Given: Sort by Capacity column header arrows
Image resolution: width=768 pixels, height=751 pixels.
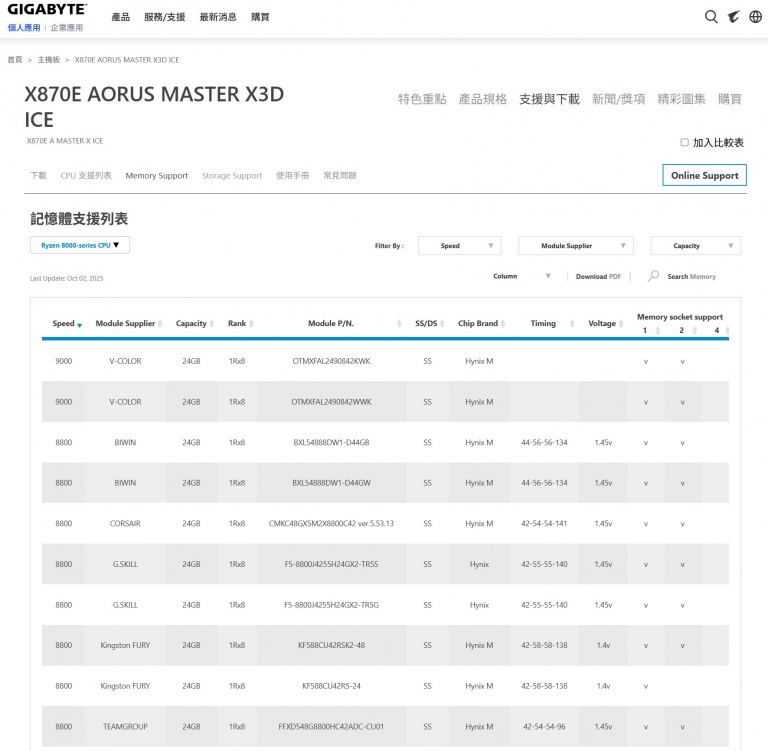Looking at the screenshot, I should click(x=213, y=324).
